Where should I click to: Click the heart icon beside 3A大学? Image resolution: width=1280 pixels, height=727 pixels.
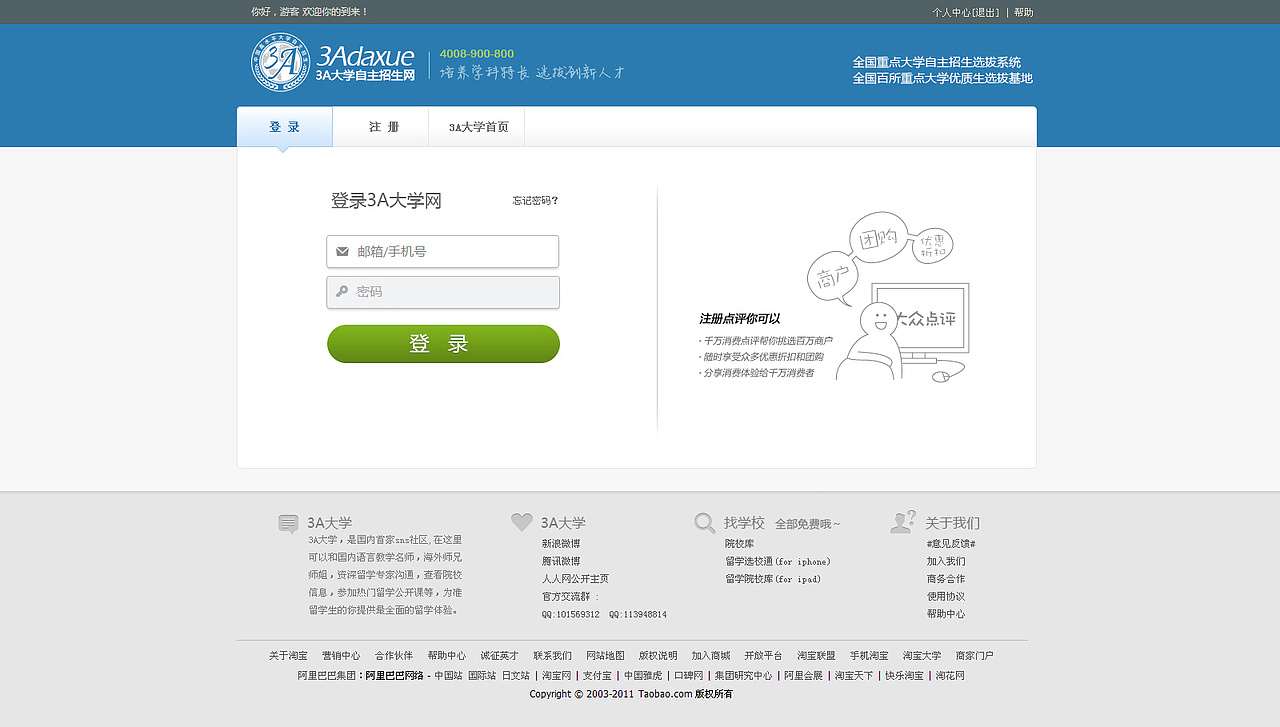(x=522, y=522)
